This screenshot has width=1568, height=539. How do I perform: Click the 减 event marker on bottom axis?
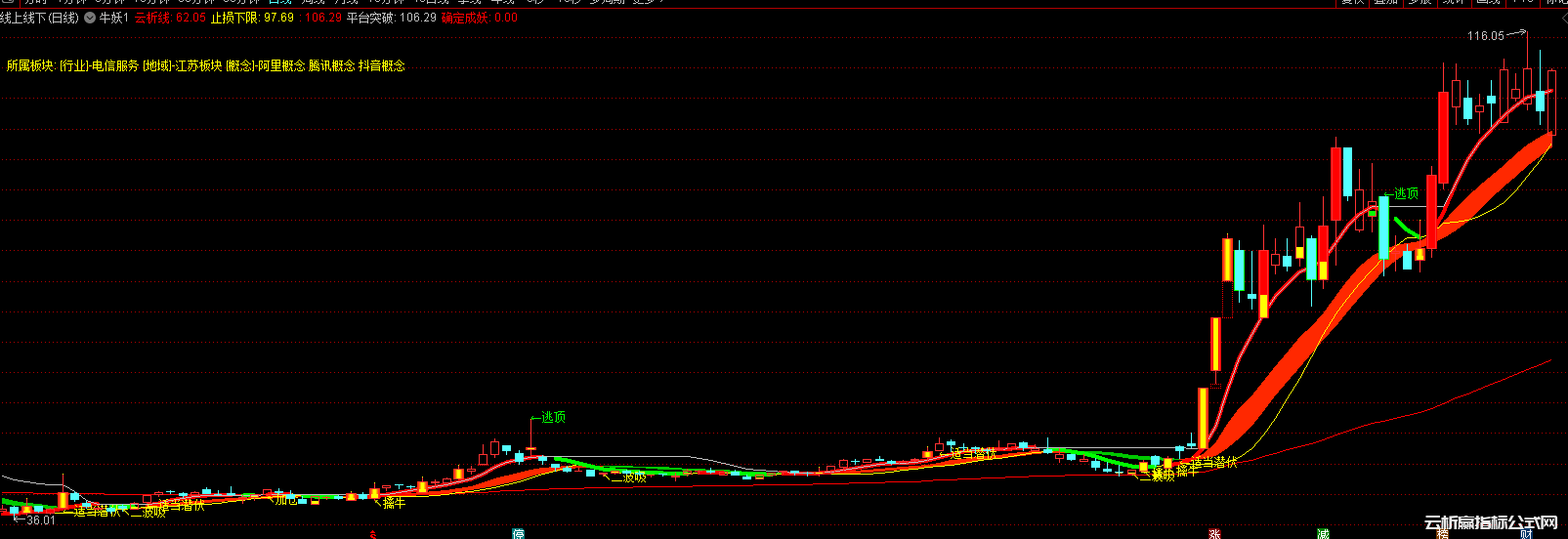(1322, 534)
